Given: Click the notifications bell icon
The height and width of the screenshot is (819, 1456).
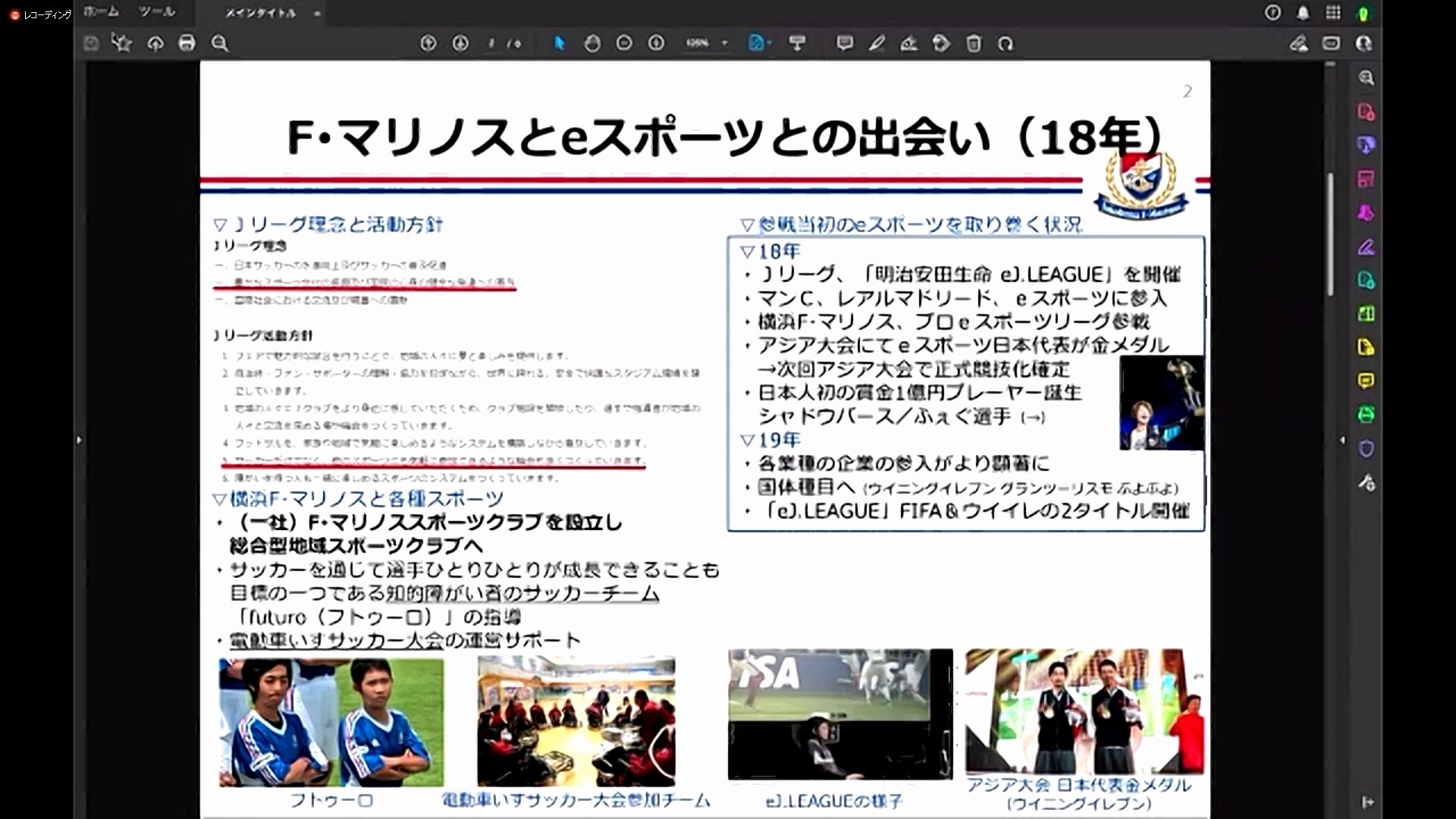Looking at the screenshot, I should (x=1303, y=13).
